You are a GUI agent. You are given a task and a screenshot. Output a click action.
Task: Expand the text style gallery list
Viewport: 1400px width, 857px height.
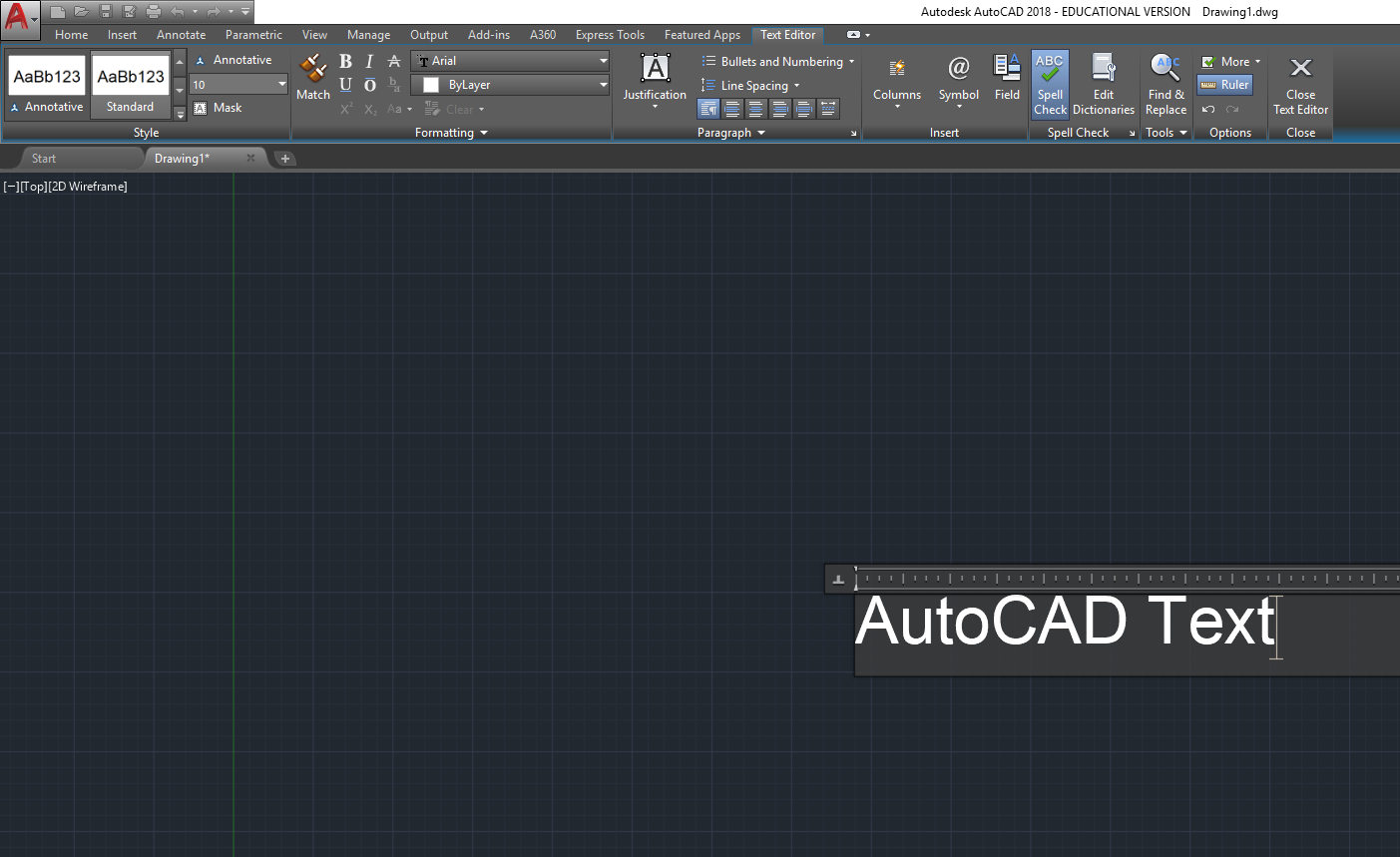180,114
